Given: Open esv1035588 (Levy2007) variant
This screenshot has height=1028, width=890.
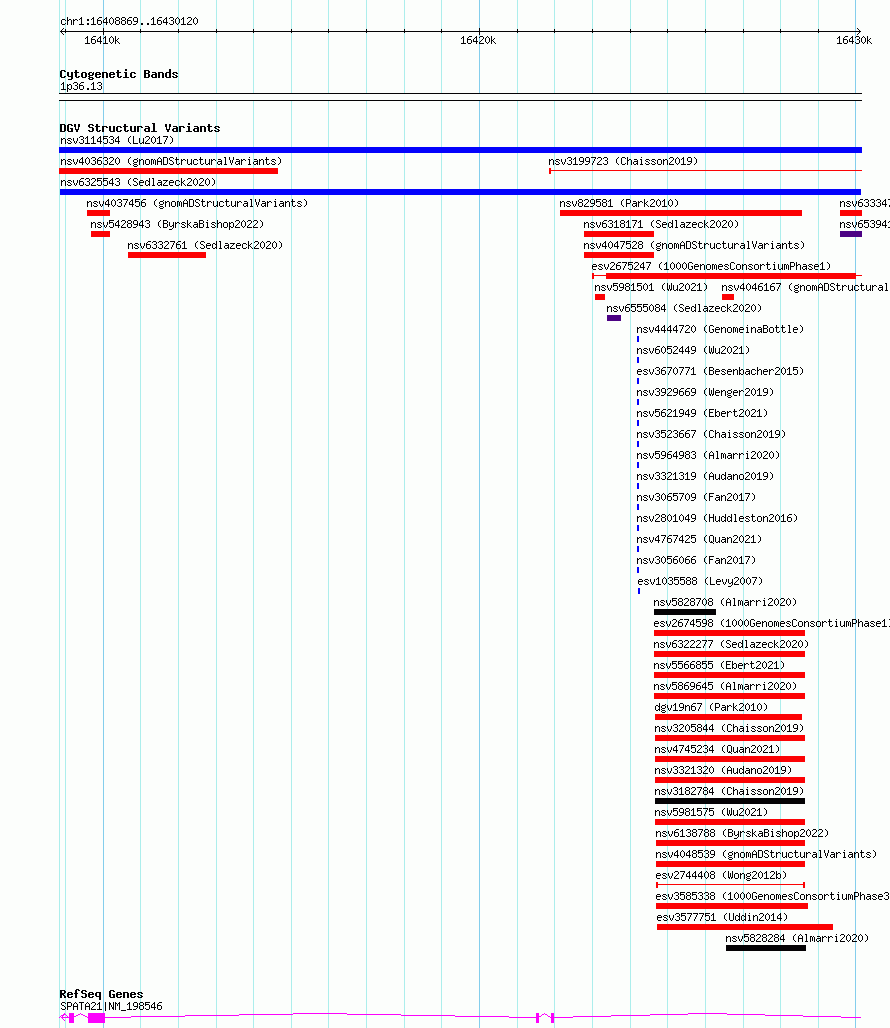Looking at the screenshot, I should [700, 581].
